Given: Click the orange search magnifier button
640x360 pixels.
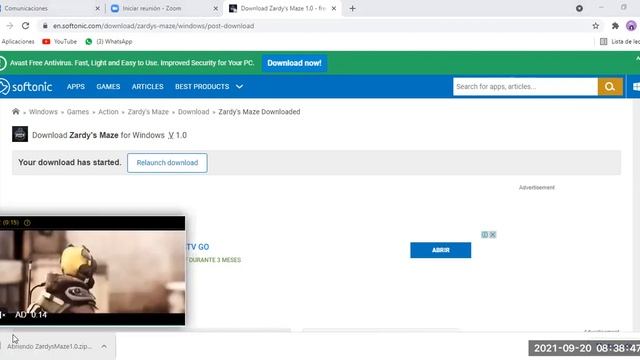Looking at the screenshot, I should pyautogui.click(x=610, y=87).
